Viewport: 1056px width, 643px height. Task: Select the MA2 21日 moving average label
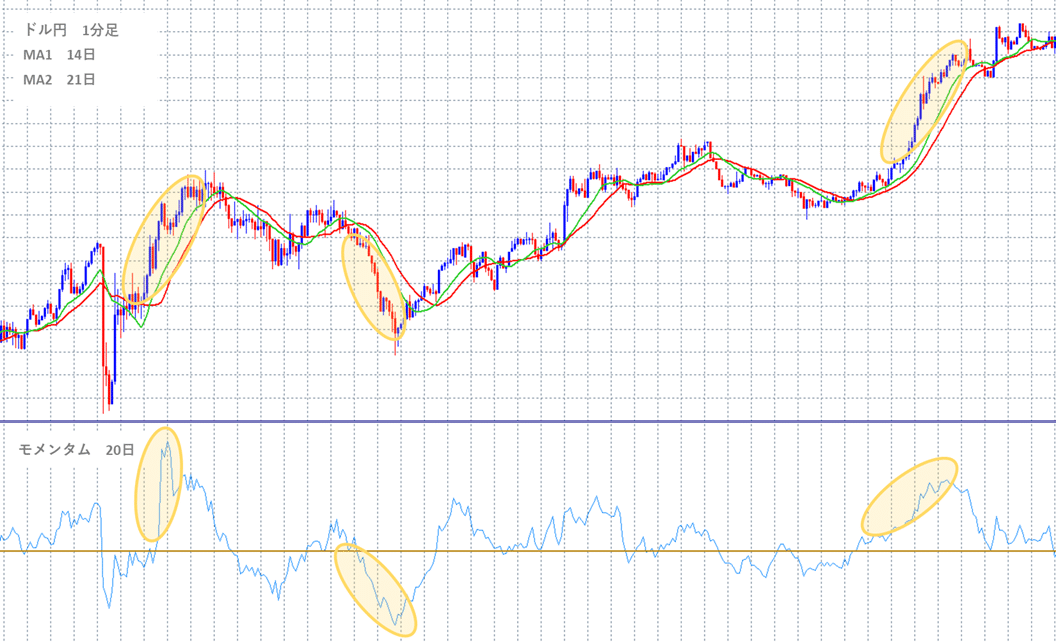click(x=59, y=79)
